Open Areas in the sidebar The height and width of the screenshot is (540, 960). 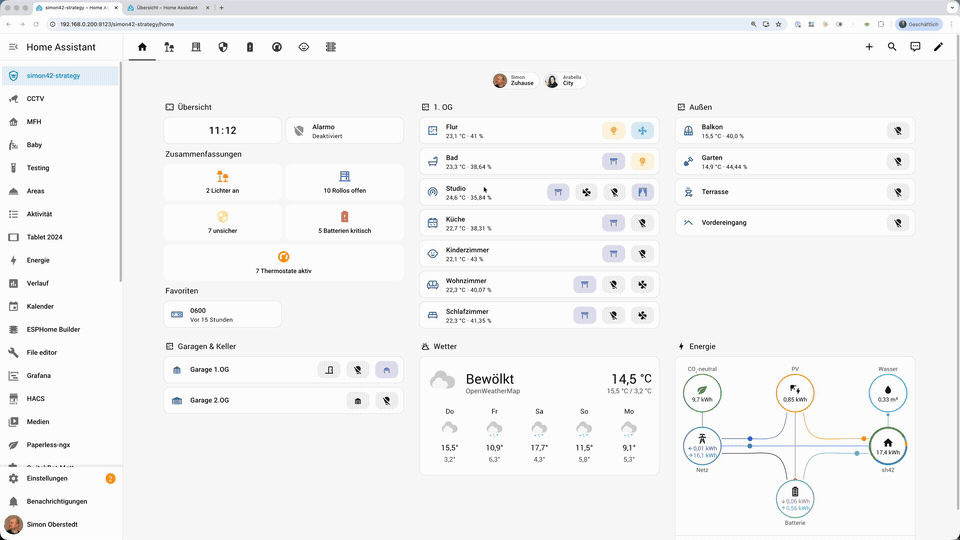click(60, 191)
